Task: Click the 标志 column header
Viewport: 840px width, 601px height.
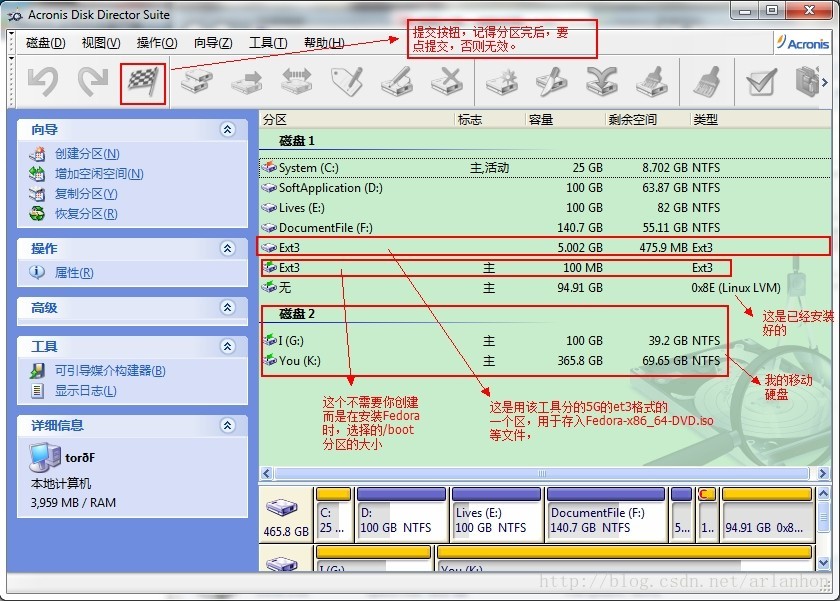Action: point(489,119)
